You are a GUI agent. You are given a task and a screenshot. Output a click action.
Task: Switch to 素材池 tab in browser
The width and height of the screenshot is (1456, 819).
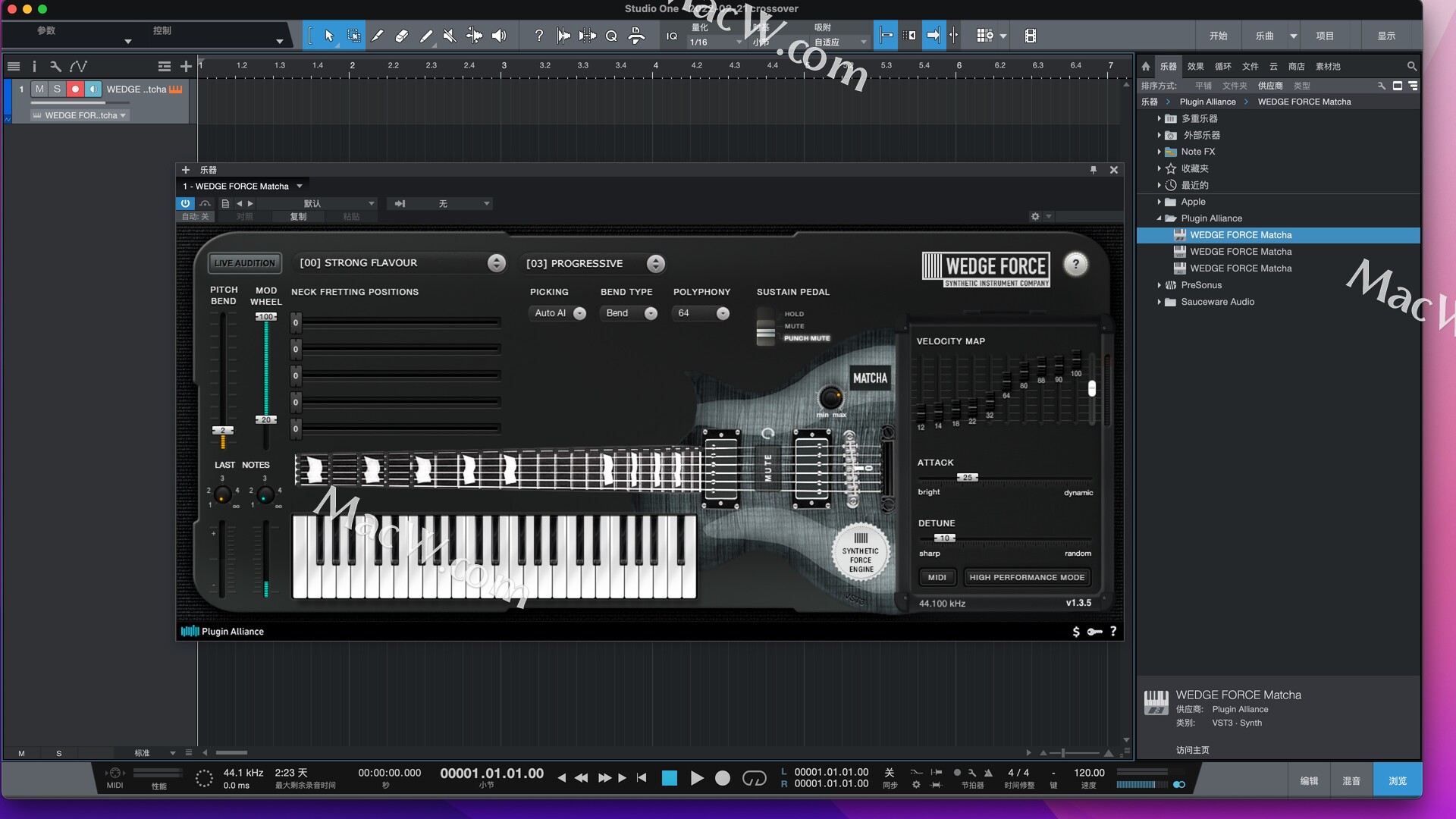pos(1328,66)
